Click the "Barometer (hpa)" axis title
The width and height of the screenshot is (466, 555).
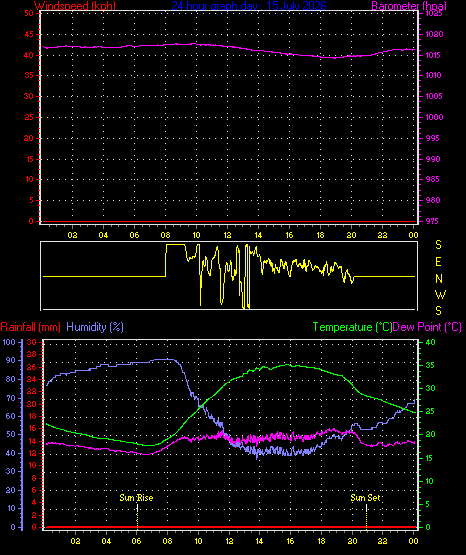409,6
